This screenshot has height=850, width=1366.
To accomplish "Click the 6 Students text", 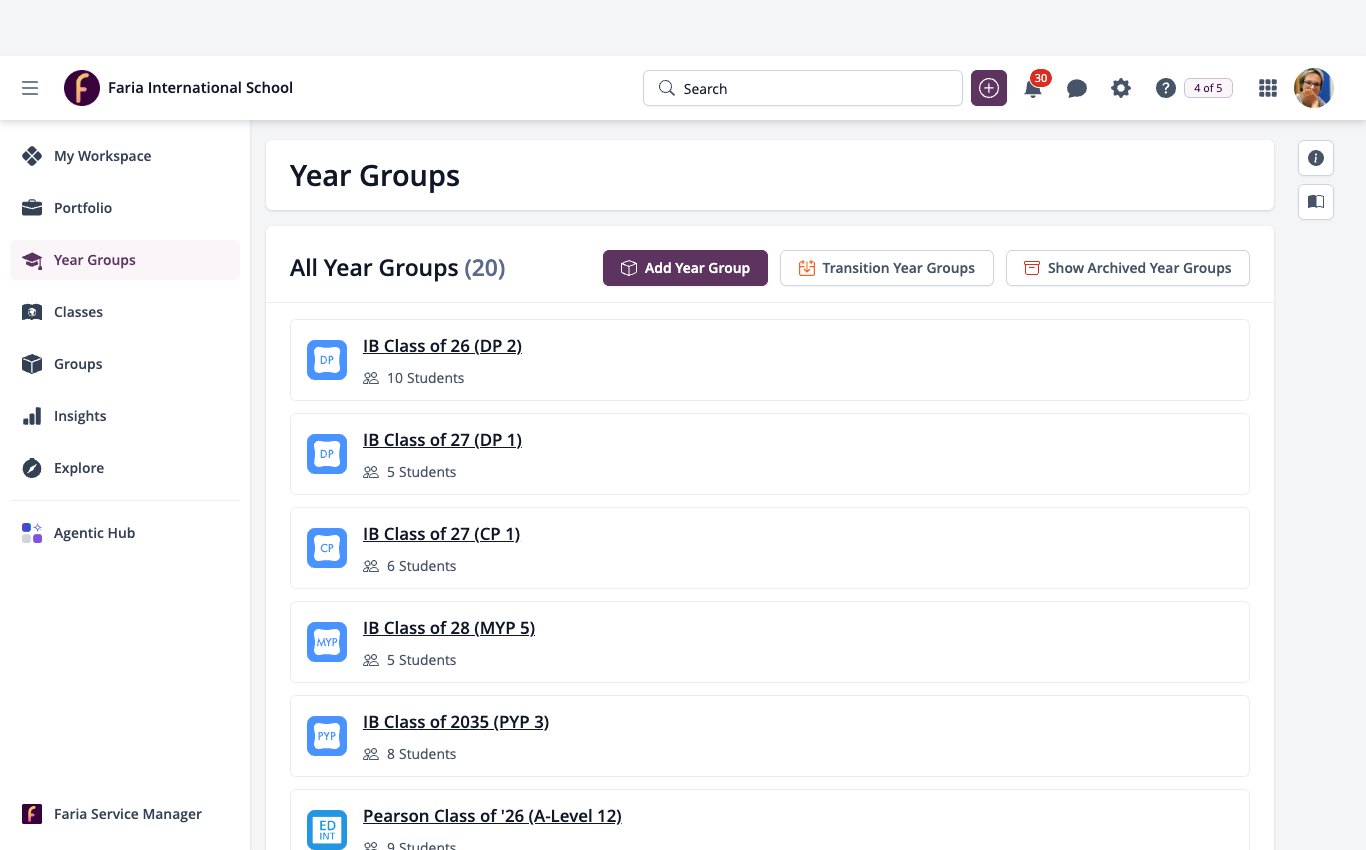I will pyautogui.click(x=421, y=566).
